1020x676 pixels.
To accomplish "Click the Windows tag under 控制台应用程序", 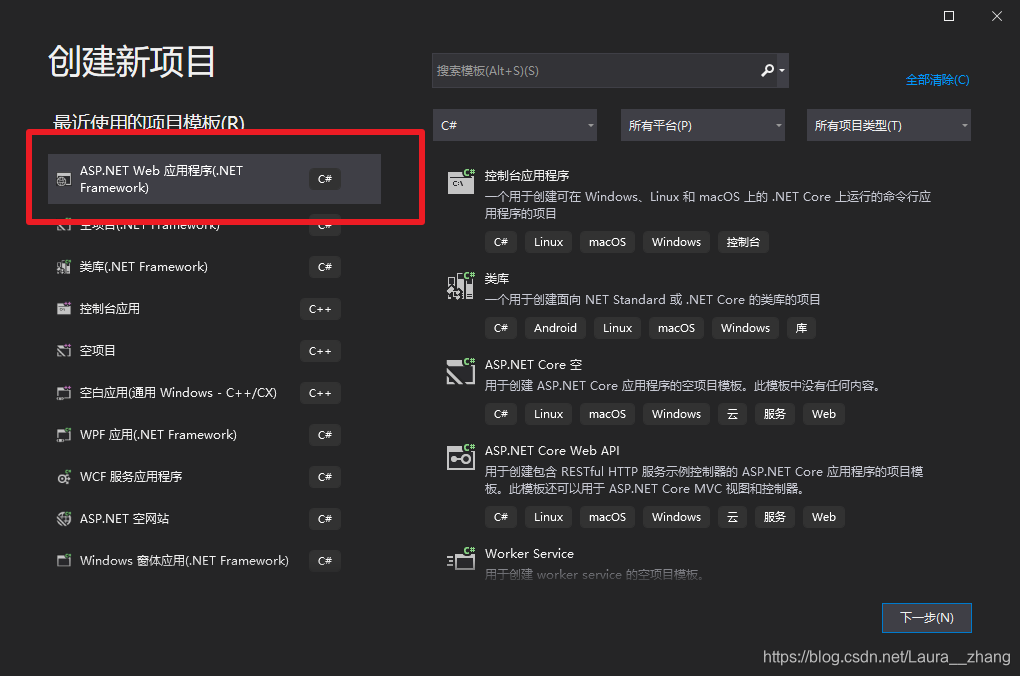I will (x=677, y=242).
